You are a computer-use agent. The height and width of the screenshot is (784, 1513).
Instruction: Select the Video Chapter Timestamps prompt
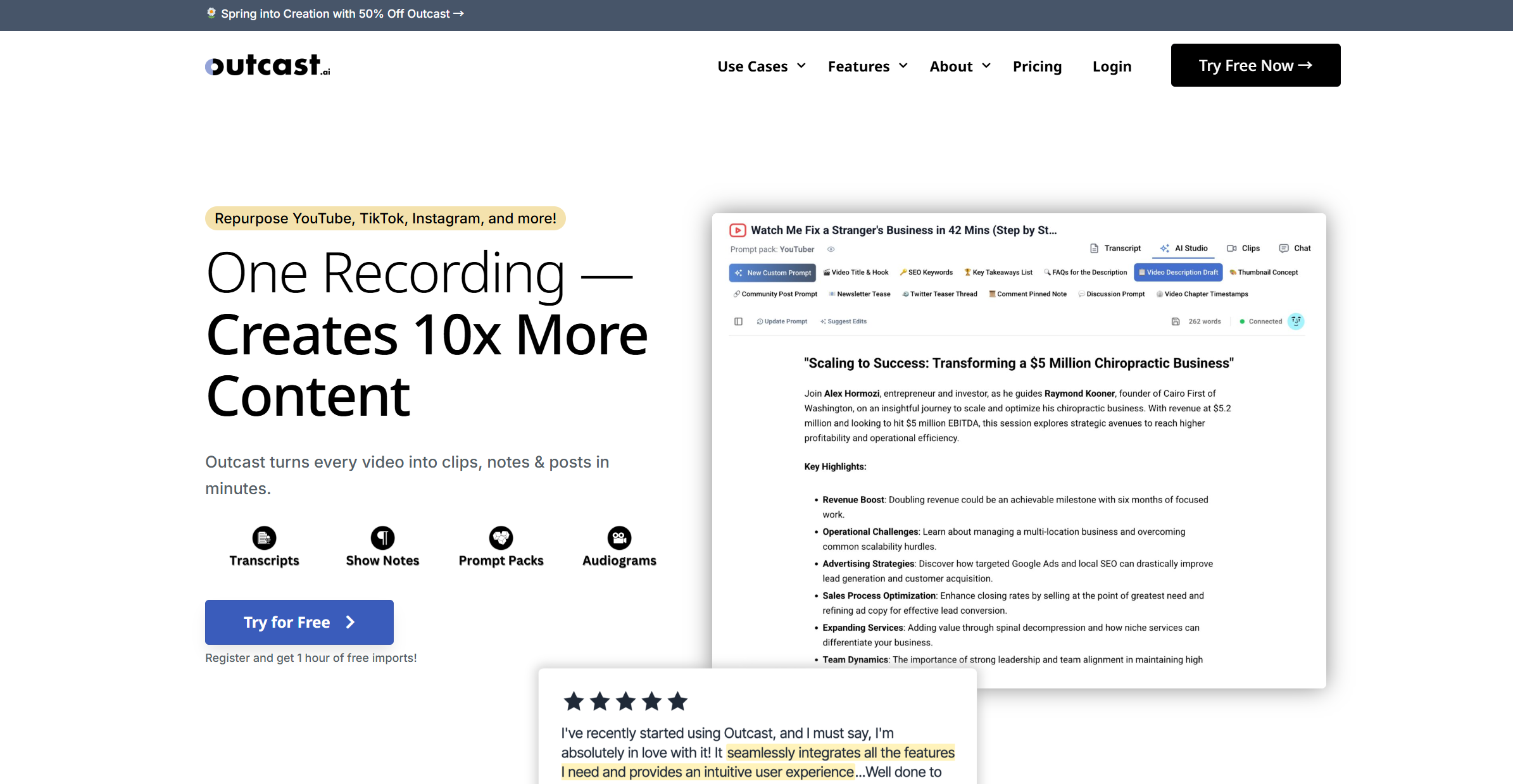pyautogui.click(x=1202, y=294)
